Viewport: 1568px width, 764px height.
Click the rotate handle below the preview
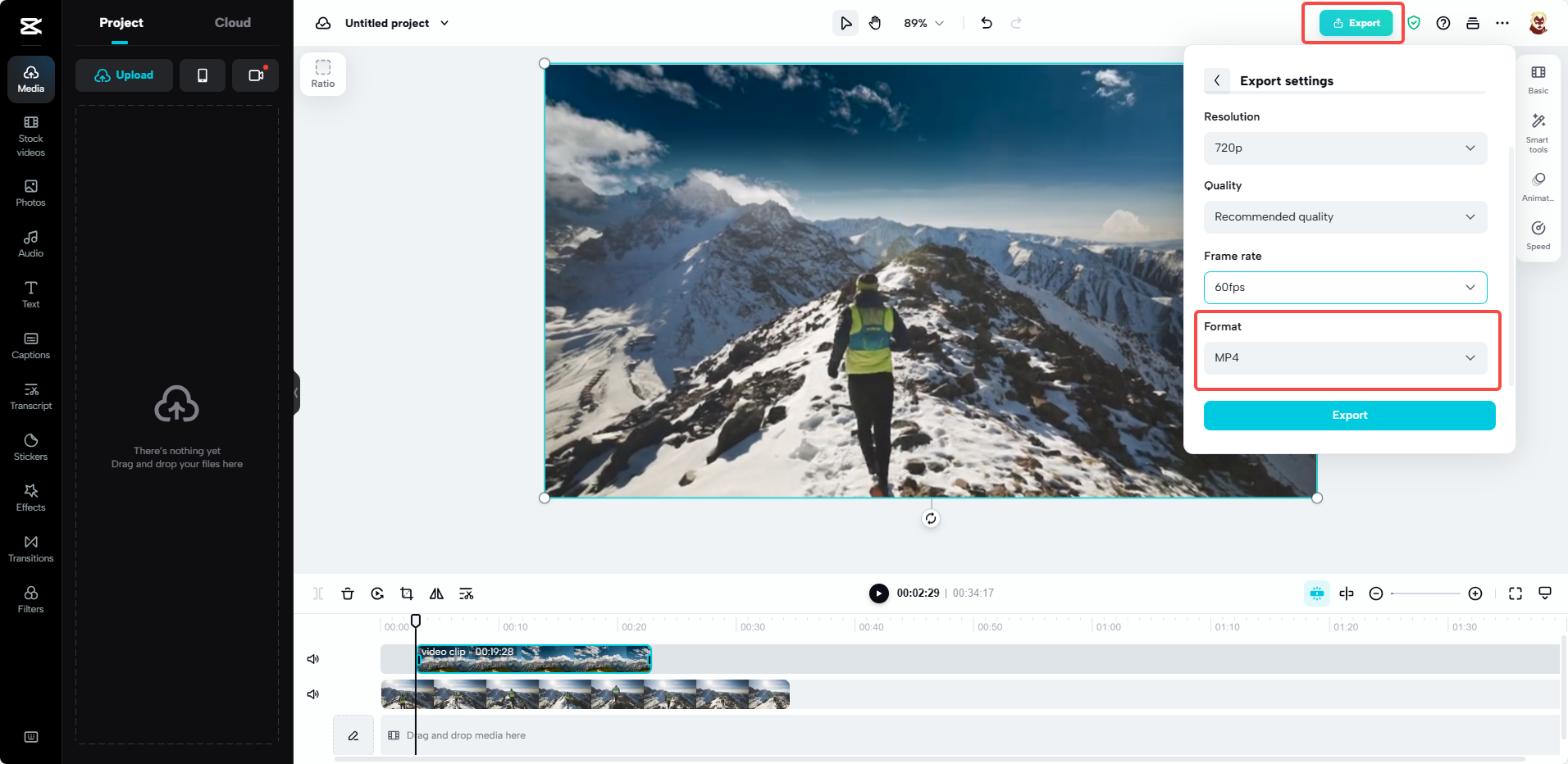[931, 518]
